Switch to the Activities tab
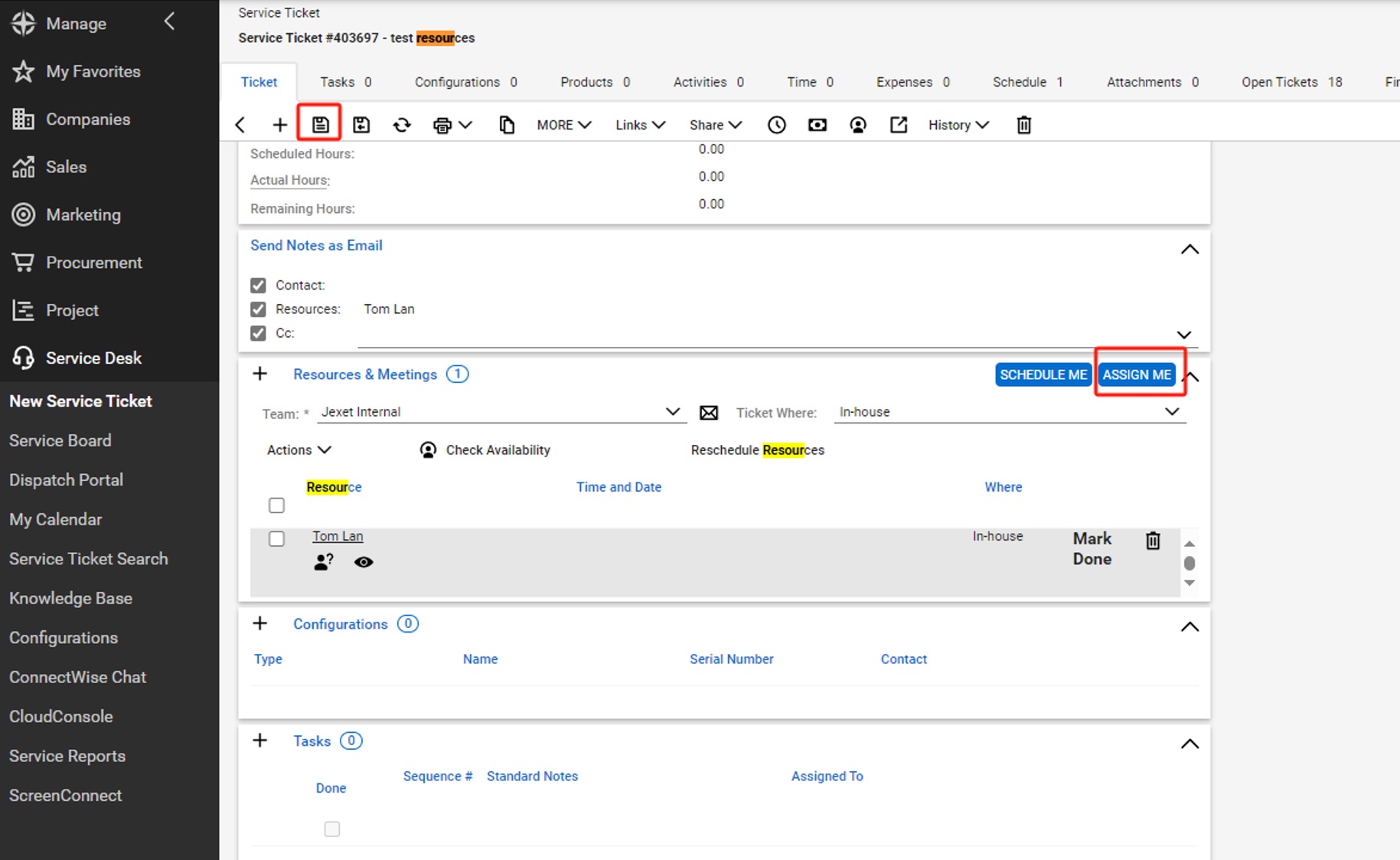Image resolution: width=1400 pixels, height=860 pixels. [707, 82]
